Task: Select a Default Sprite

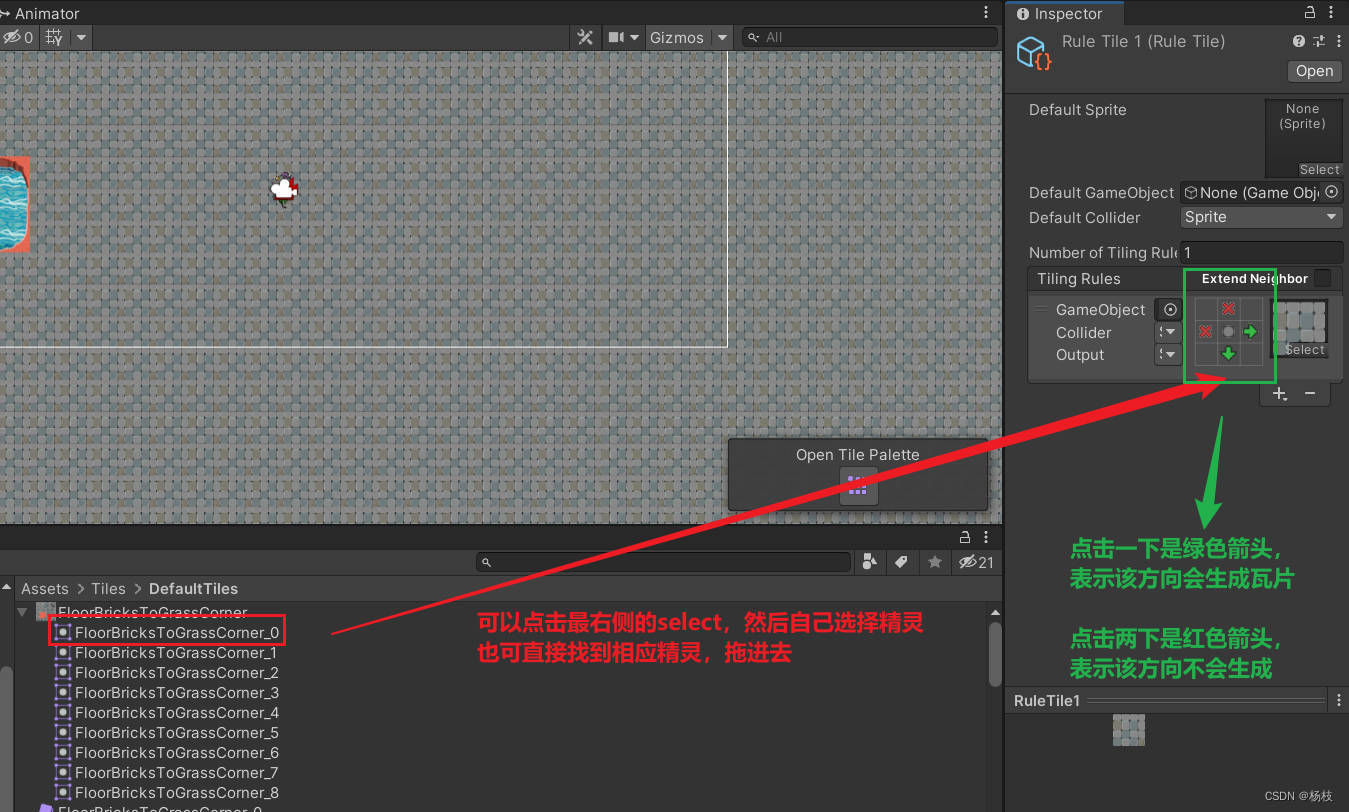Action: (1319, 170)
